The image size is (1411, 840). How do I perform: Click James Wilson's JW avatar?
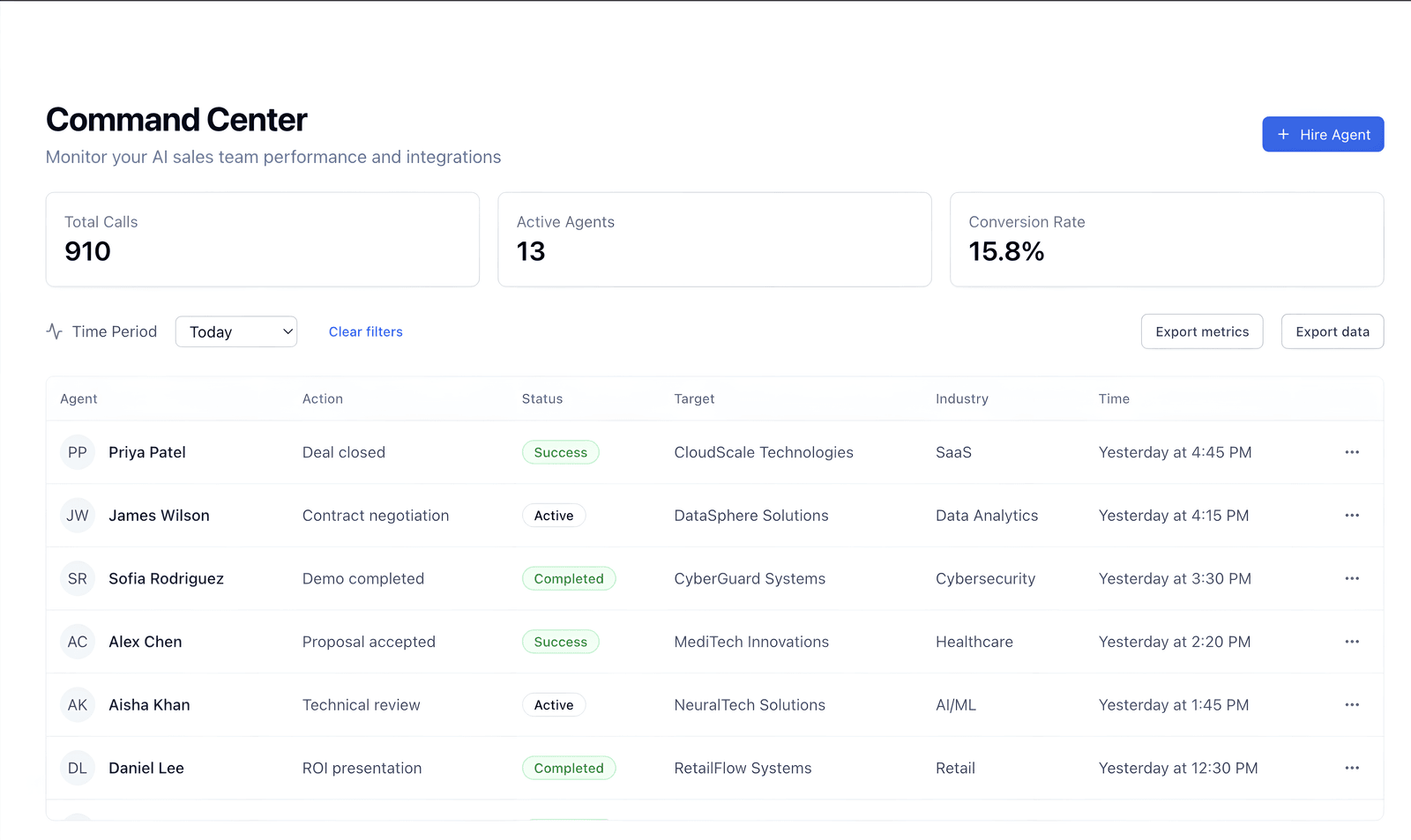[77, 515]
